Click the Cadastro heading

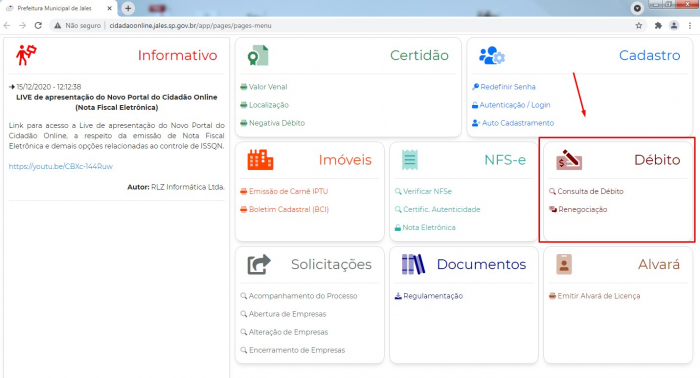coord(650,55)
